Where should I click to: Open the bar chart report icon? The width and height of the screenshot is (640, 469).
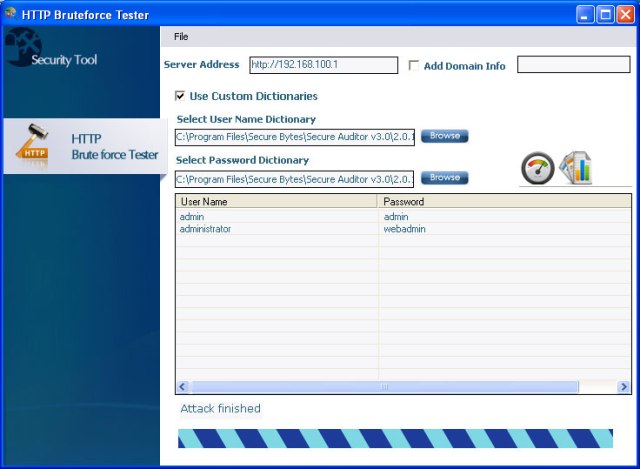click(x=576, y=168)
